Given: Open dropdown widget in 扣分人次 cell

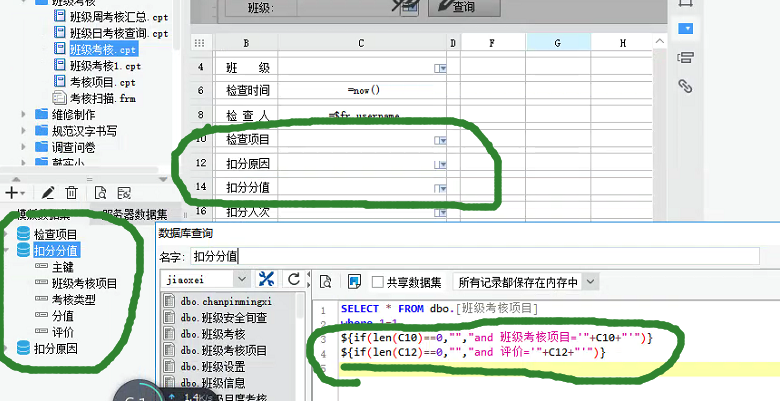Looking at the screenshot, I should point(440,212).
